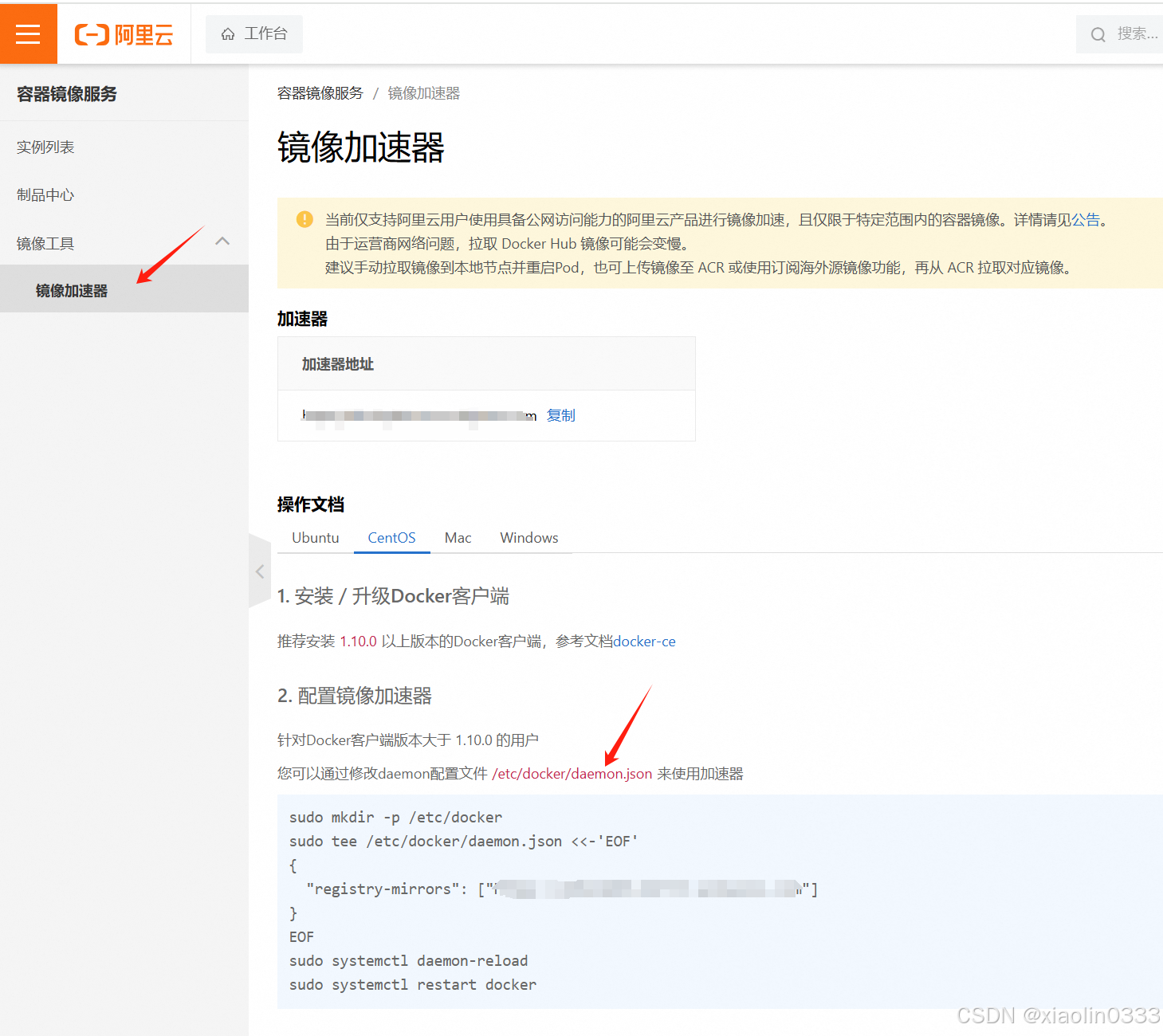
Task: Click the 'sudo mkdir -p /etc/docker' line
Action: [x=395, y=817]
